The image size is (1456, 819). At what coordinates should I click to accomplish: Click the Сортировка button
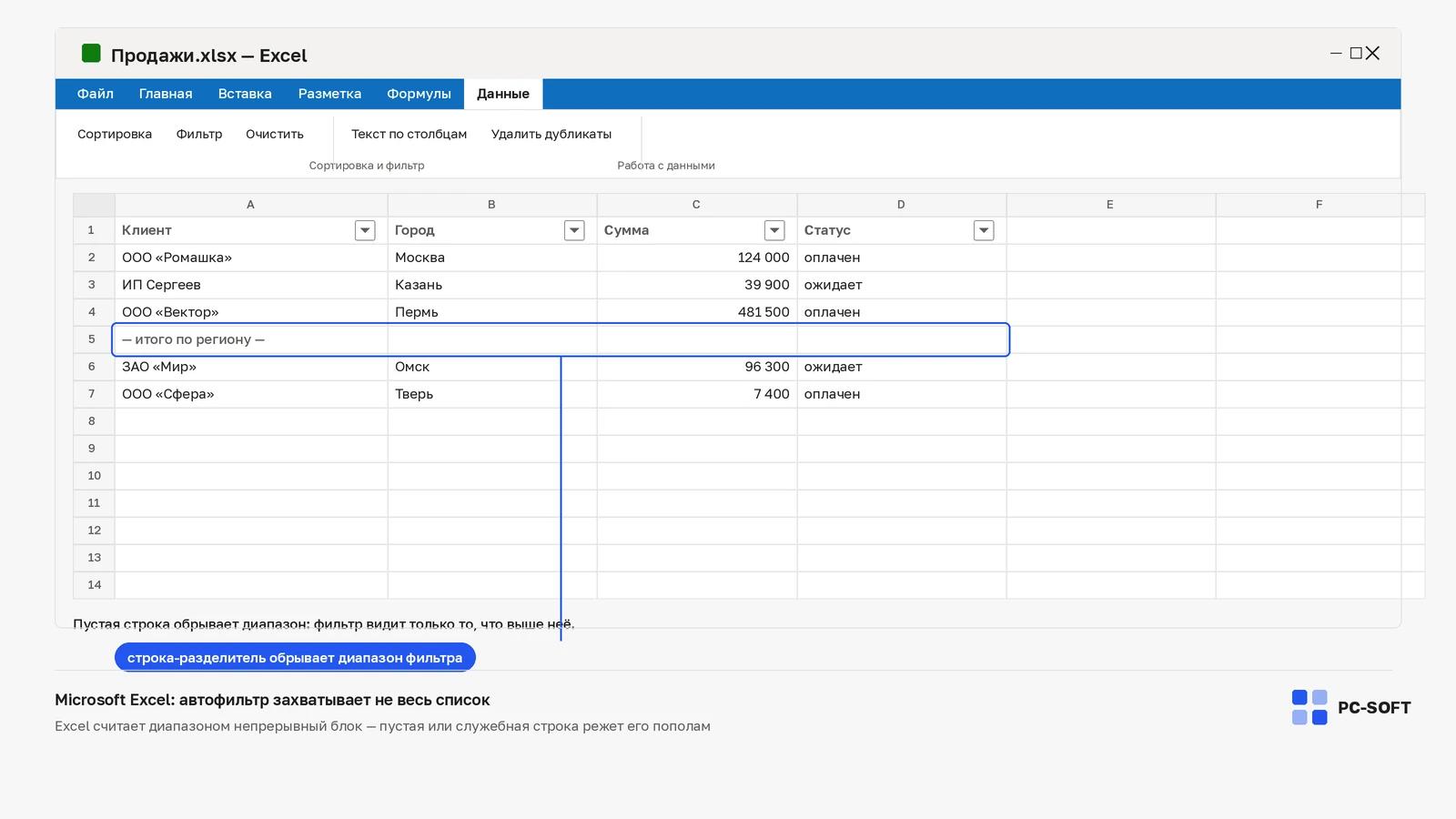[115, 134]
